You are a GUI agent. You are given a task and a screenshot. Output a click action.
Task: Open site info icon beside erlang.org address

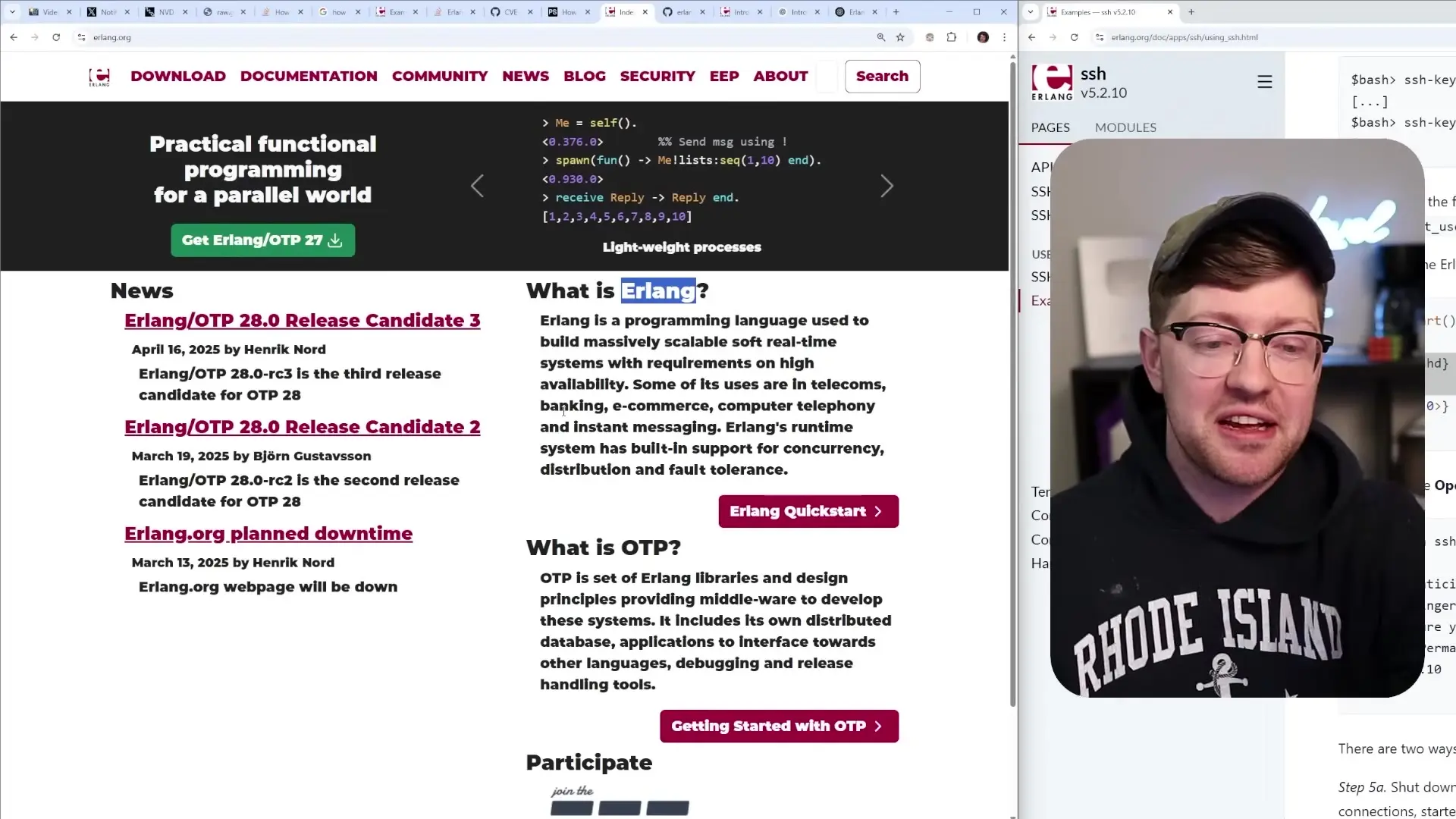[x=82, y=37]
